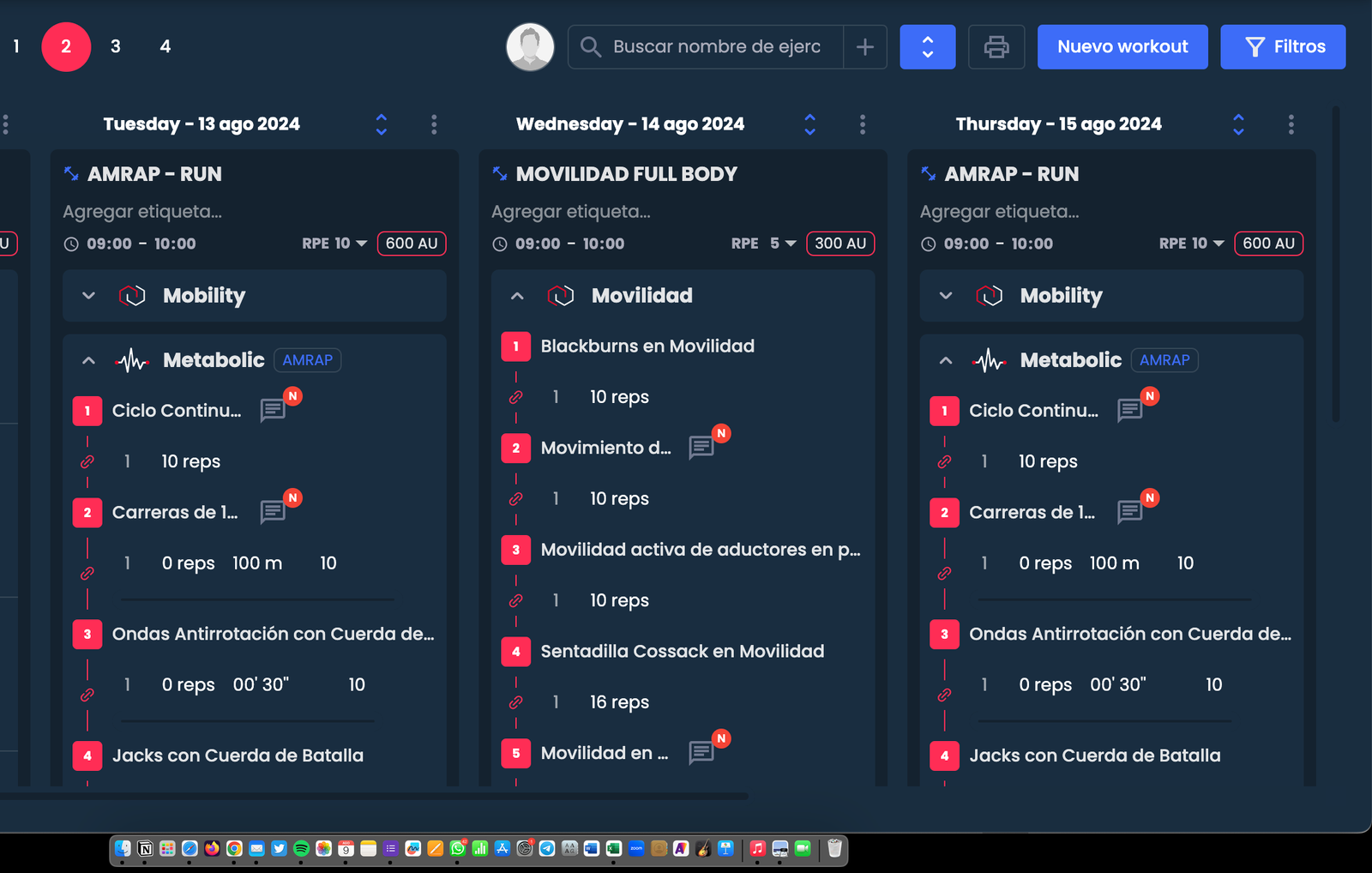Click Tuesday's 600 AU badge
Image resolution: width=1372 pixels, height=873 pixels.
pos(412,244)
